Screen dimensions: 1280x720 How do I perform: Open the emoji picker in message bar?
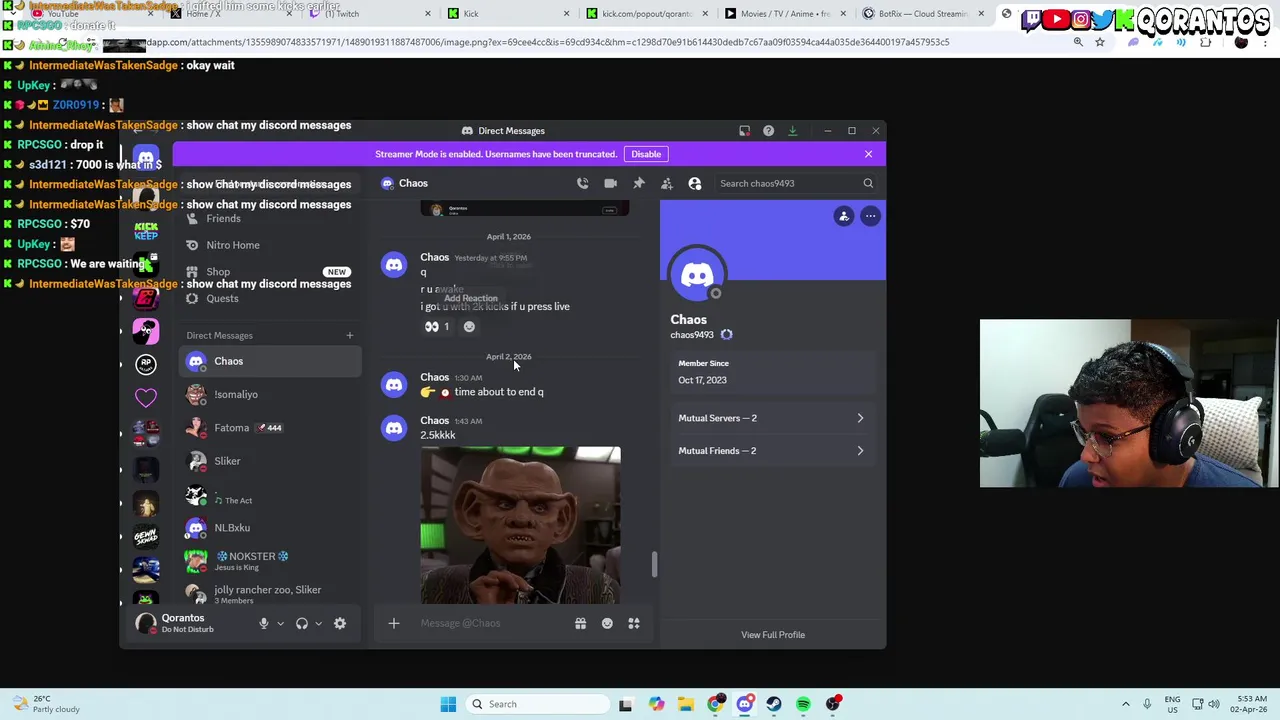click(607, 623)
